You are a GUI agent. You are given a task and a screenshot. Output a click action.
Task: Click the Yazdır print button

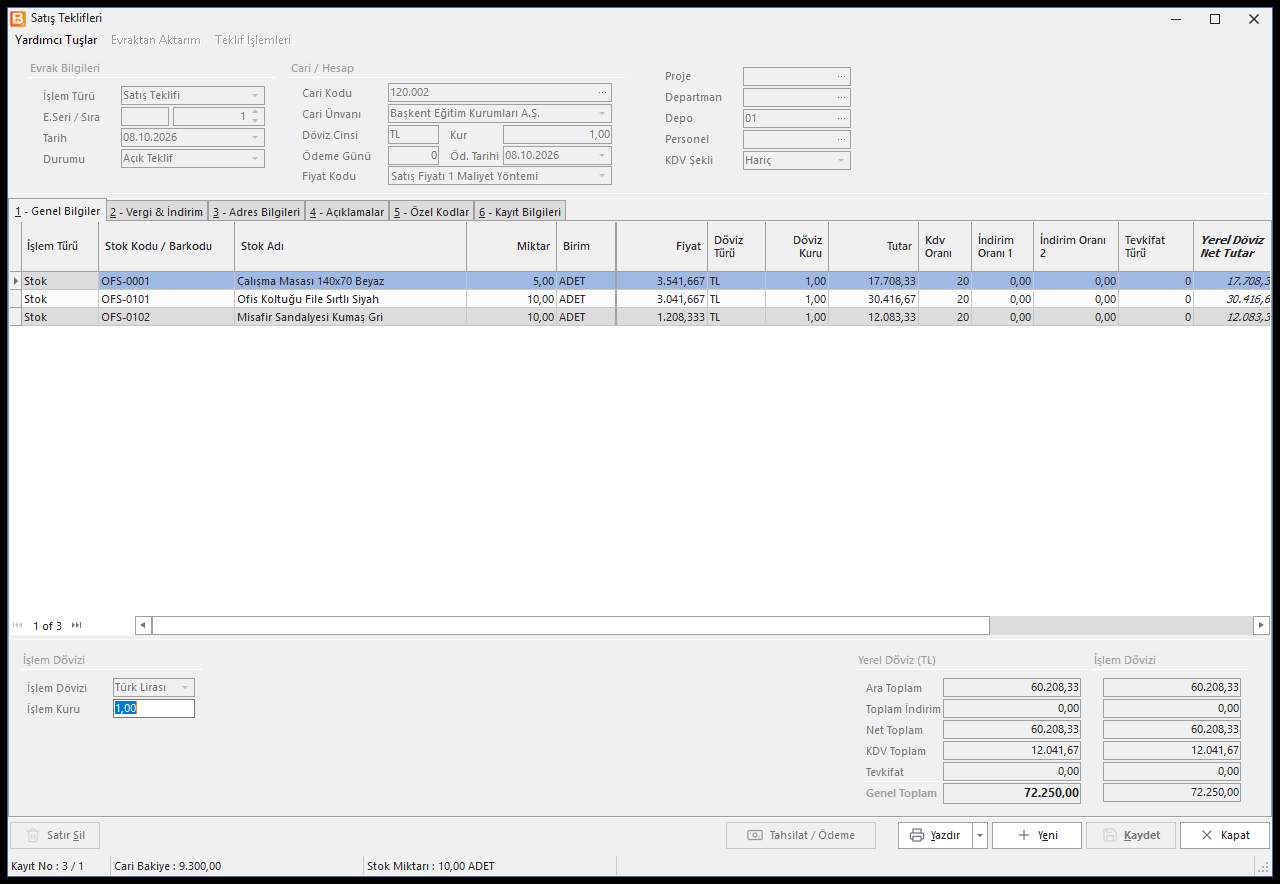pos(935,835)
